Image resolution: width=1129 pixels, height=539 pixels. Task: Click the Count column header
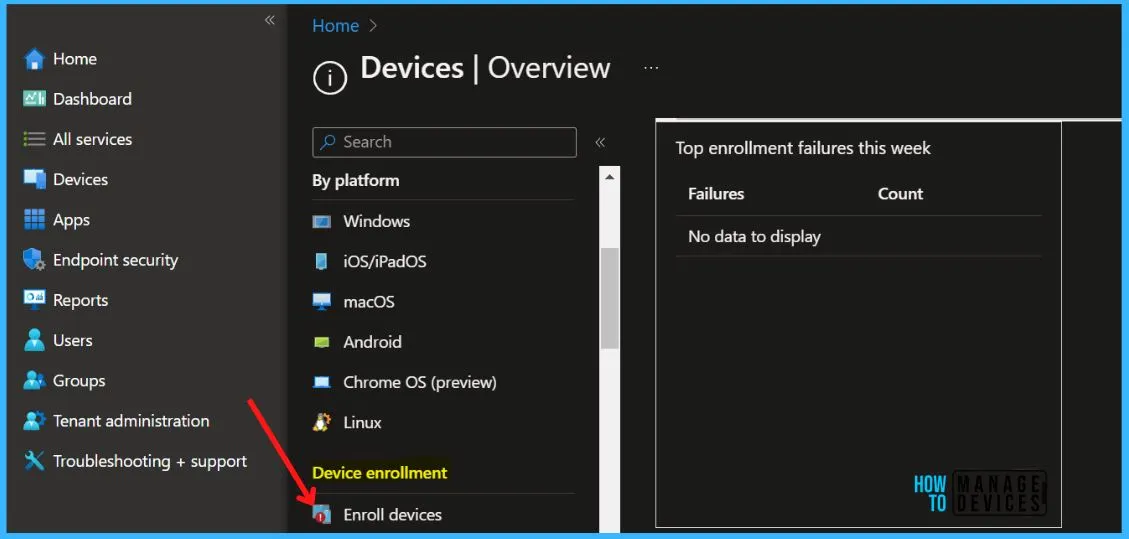click(900, 194)
